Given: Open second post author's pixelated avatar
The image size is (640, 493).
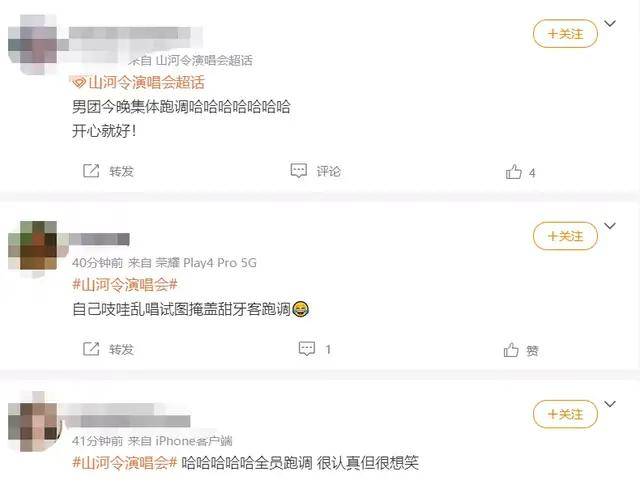Looking at the screenshot, I should 33,245.
